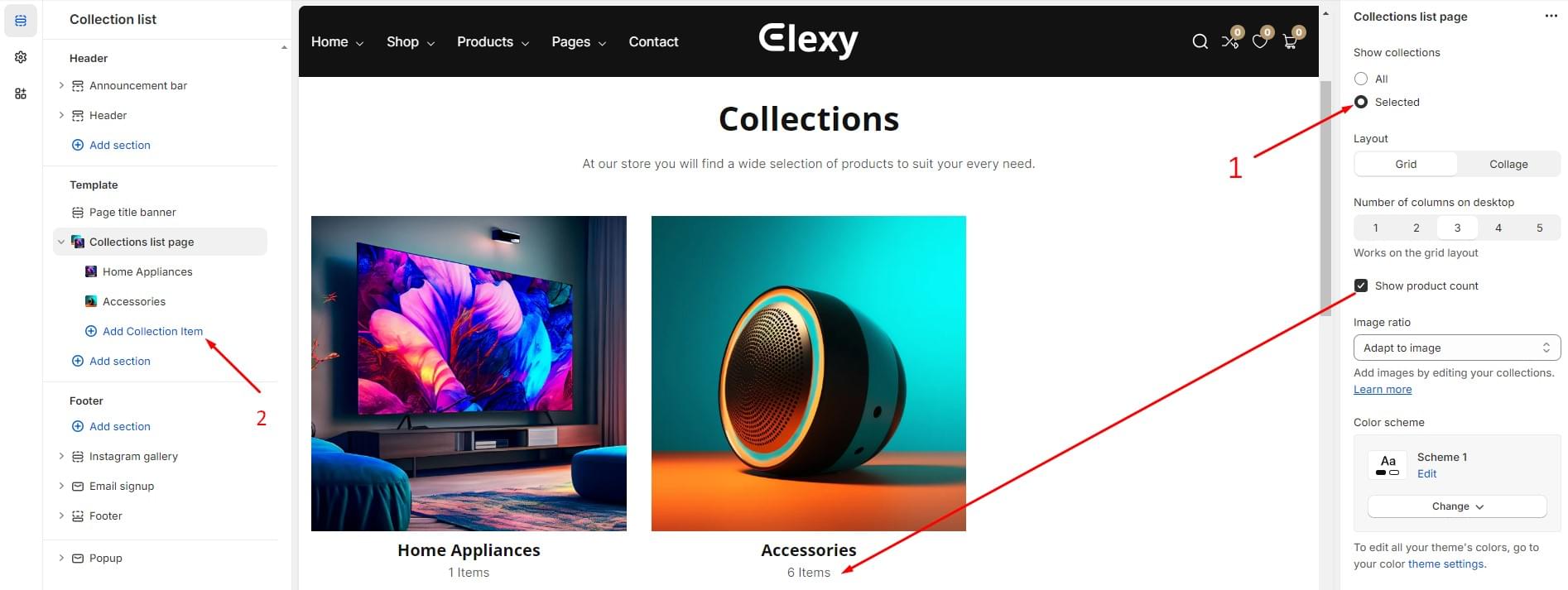Set the number of desktop columns to 4
This screenshot has width=1568, height=590.
[x=1498, y=228]
